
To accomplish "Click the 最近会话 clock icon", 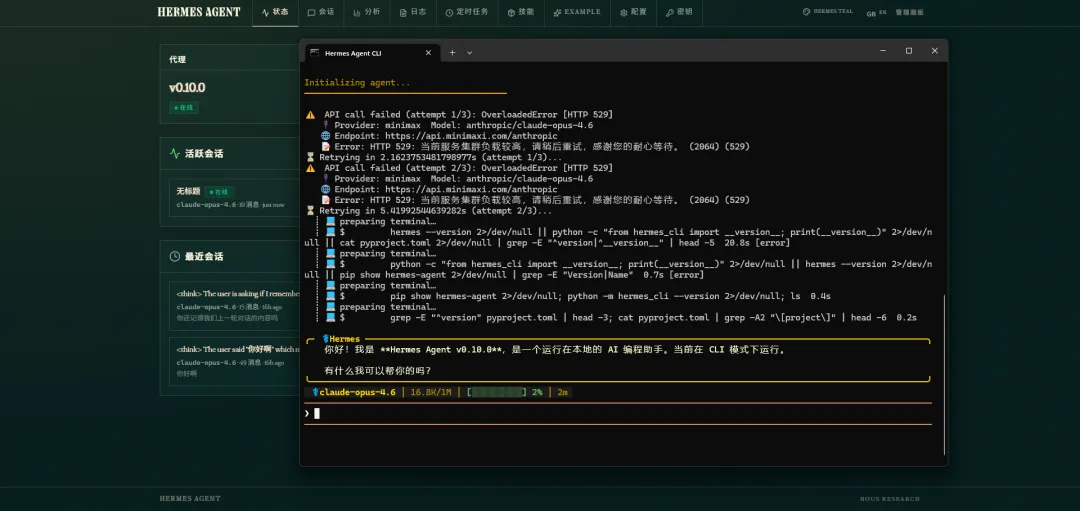I will [x=174, y=256].
